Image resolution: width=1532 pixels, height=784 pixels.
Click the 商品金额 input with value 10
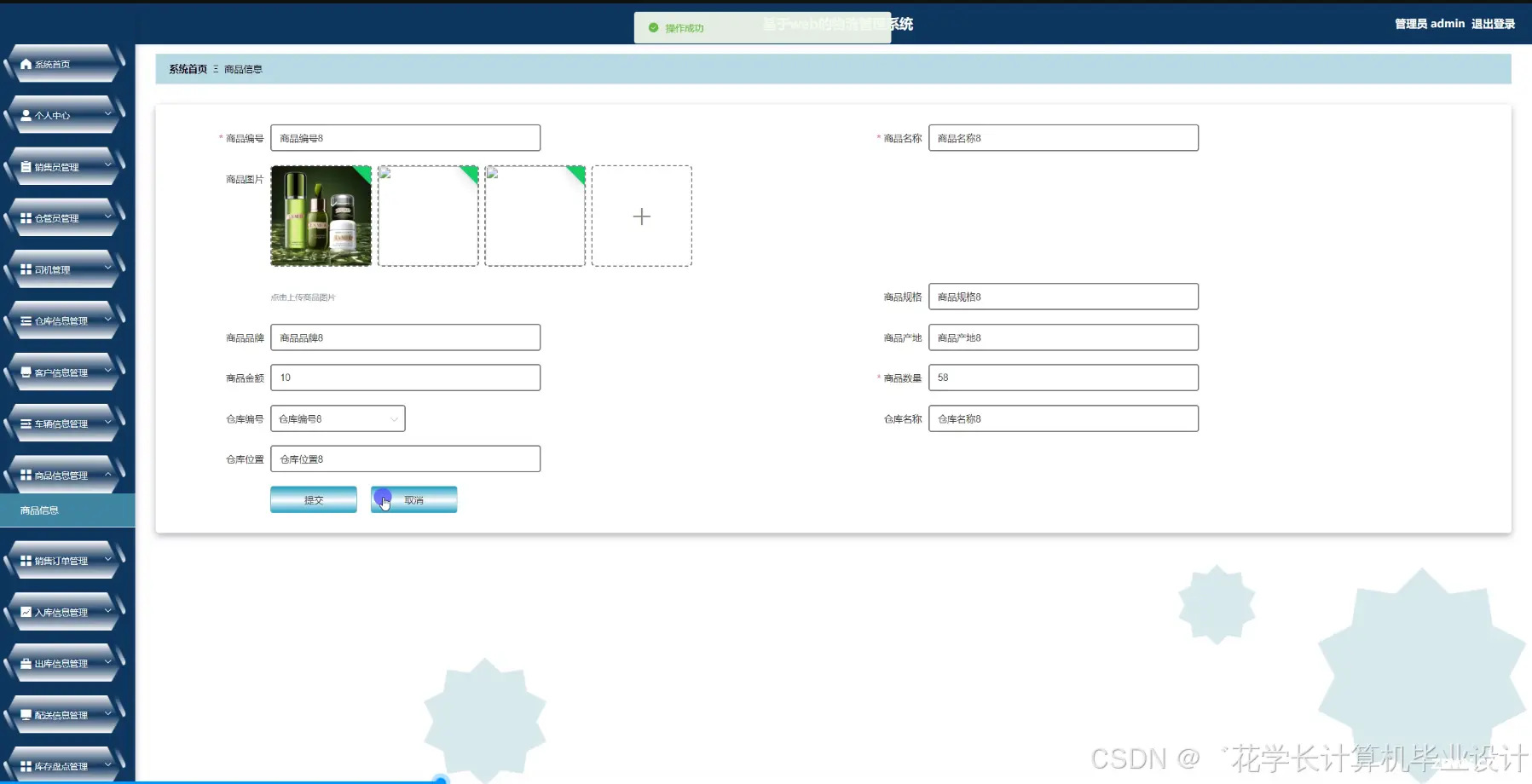(406, 378)
